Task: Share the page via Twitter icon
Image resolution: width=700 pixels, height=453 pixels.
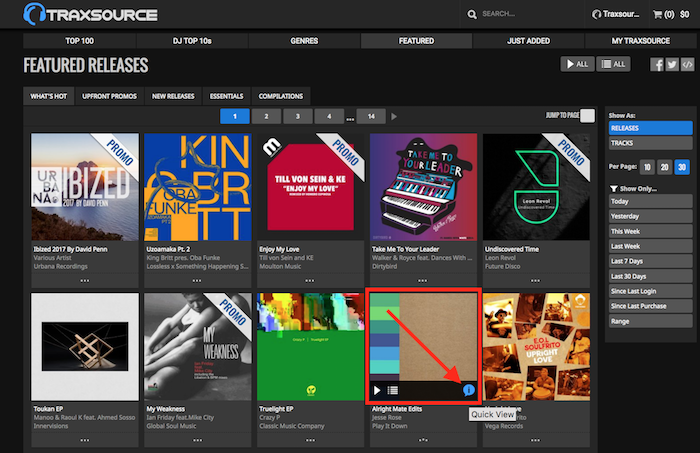Action: pyautogui.click(x=671, y=65)
